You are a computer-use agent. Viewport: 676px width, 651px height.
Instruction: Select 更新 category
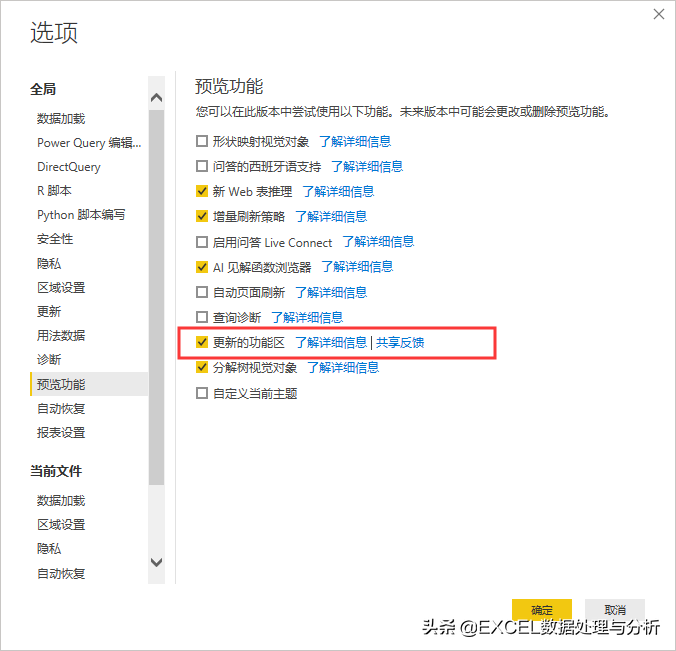tap(49, 311)
